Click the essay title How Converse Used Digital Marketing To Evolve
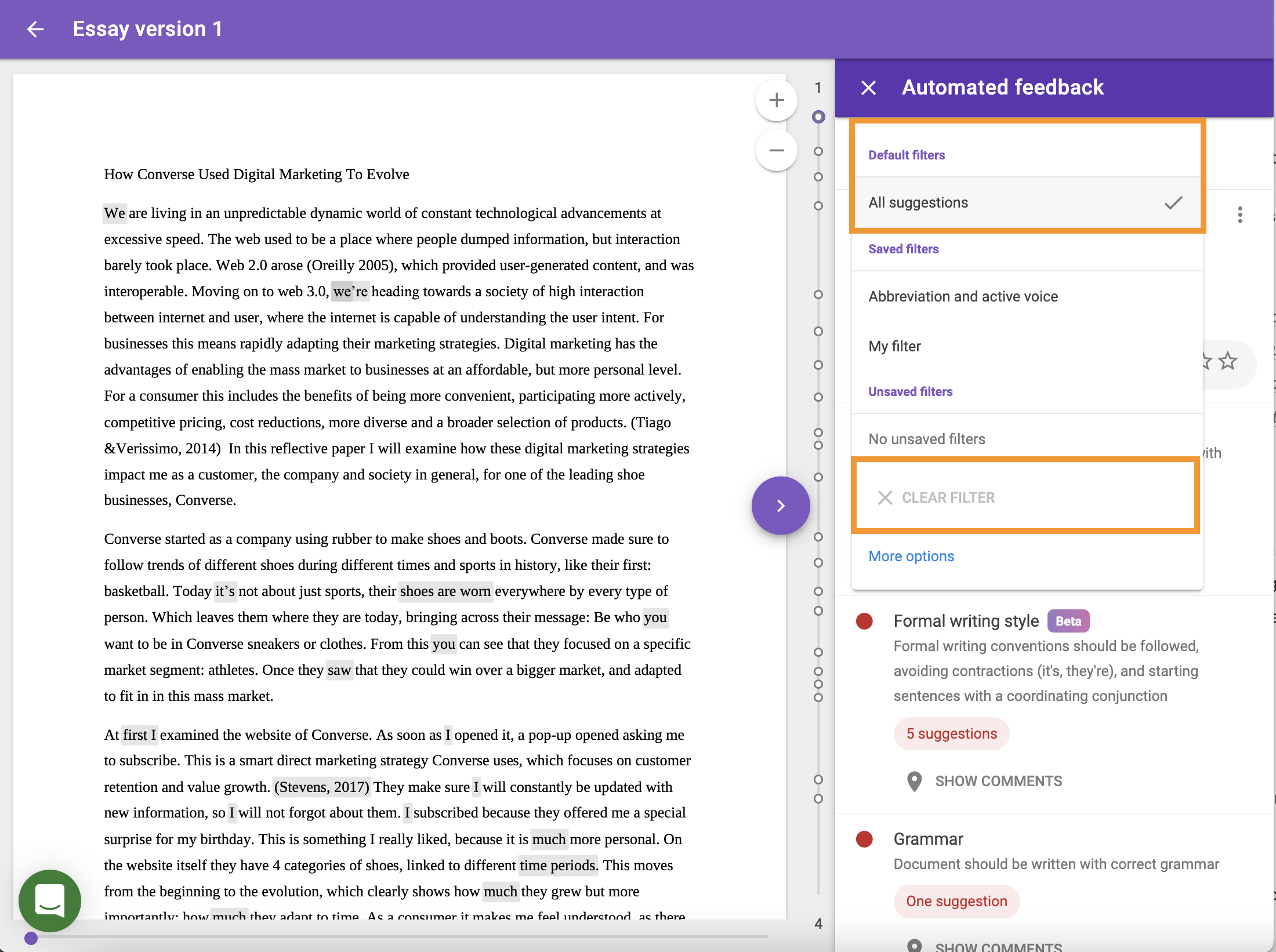Viewport: 1276px width, 952px height. pos(256,174)
